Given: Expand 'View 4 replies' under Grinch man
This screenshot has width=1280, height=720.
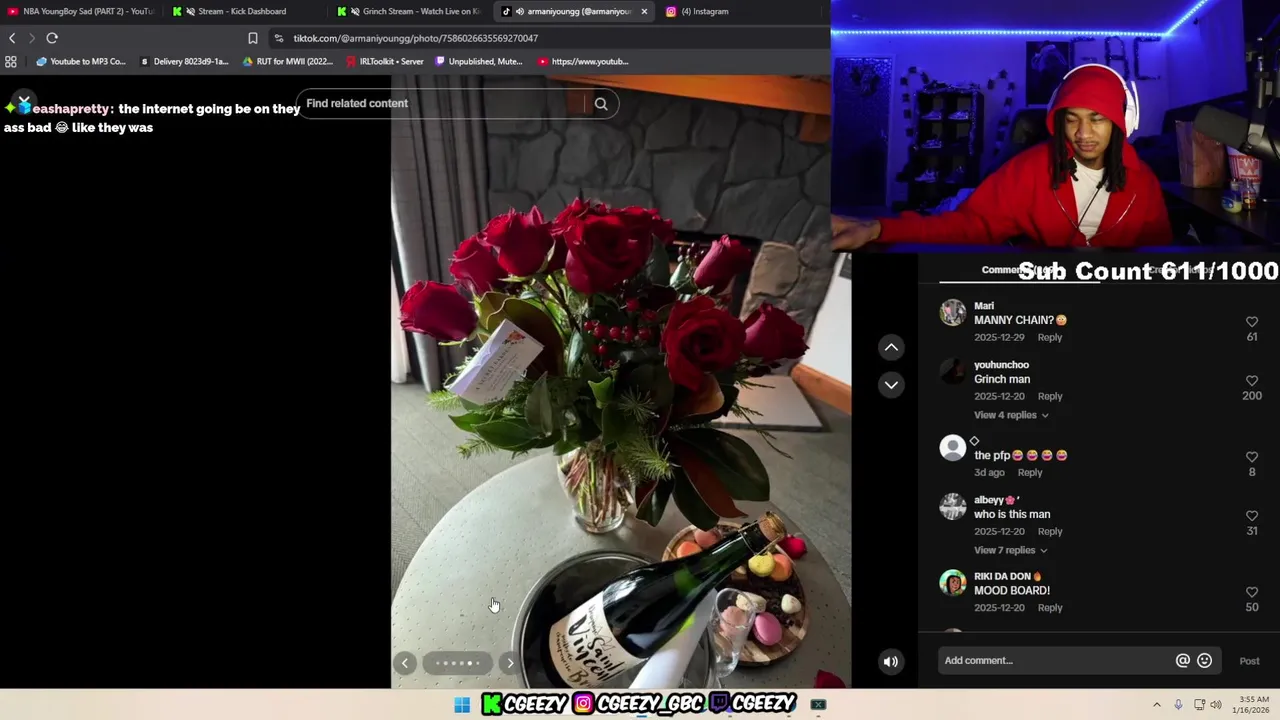Looking at the screenshot, I should tap(1011, 415).
